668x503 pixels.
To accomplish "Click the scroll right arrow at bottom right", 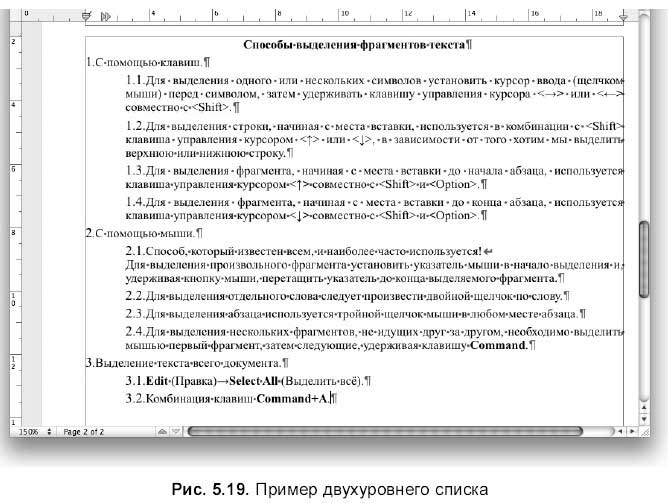I will point(630,430).
